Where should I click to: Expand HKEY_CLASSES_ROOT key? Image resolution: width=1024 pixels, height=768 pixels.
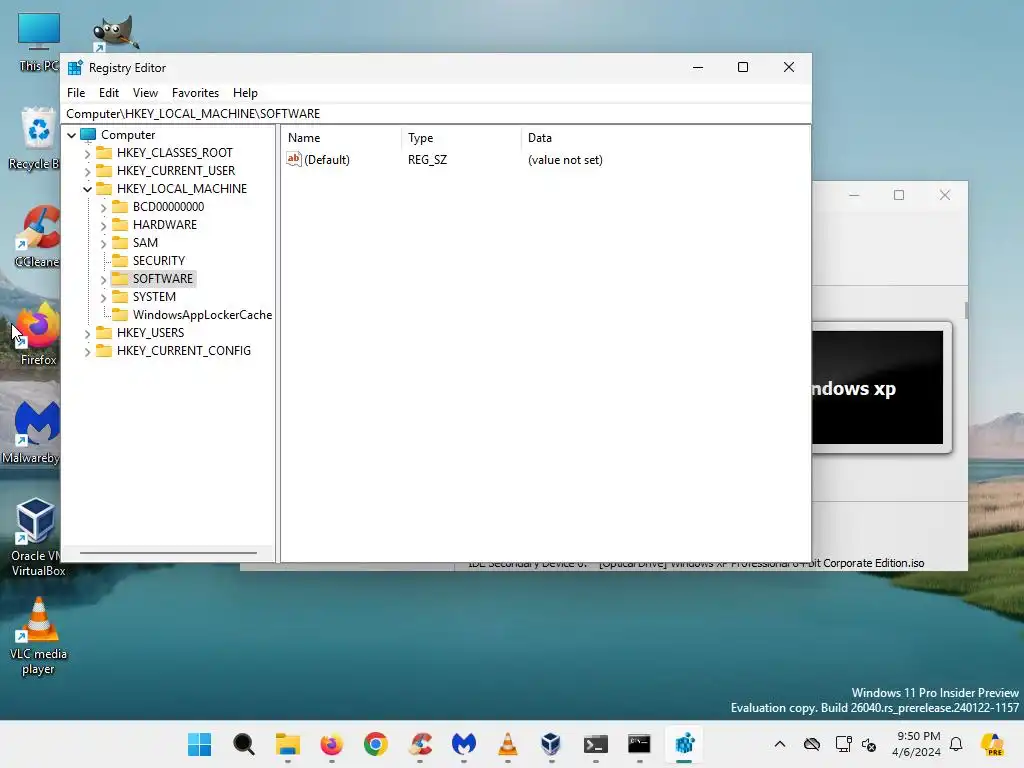88,153
